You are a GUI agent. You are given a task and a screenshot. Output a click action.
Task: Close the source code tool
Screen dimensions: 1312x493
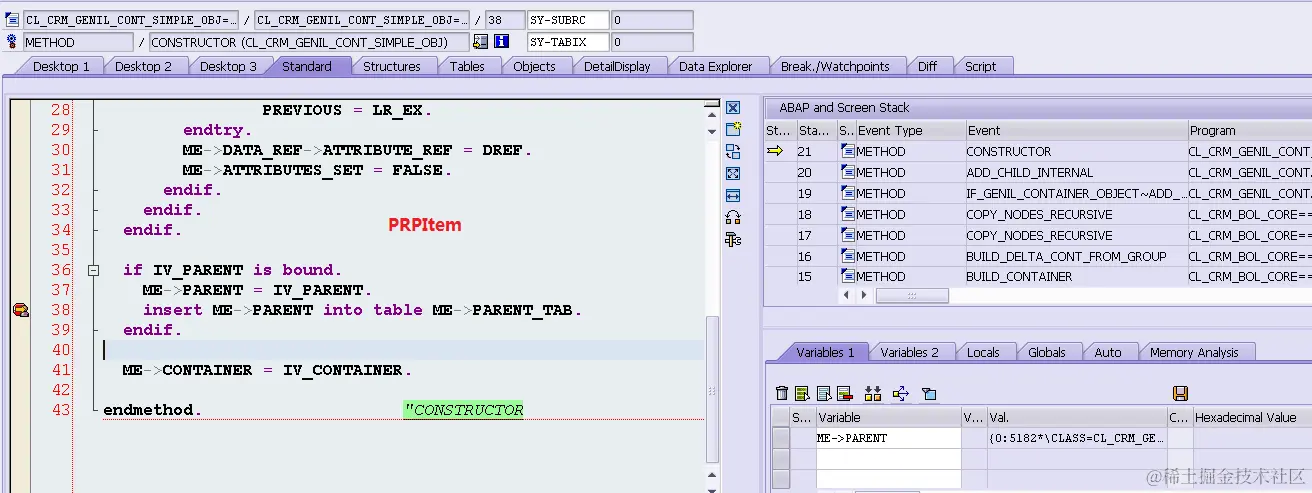[733, 108]
